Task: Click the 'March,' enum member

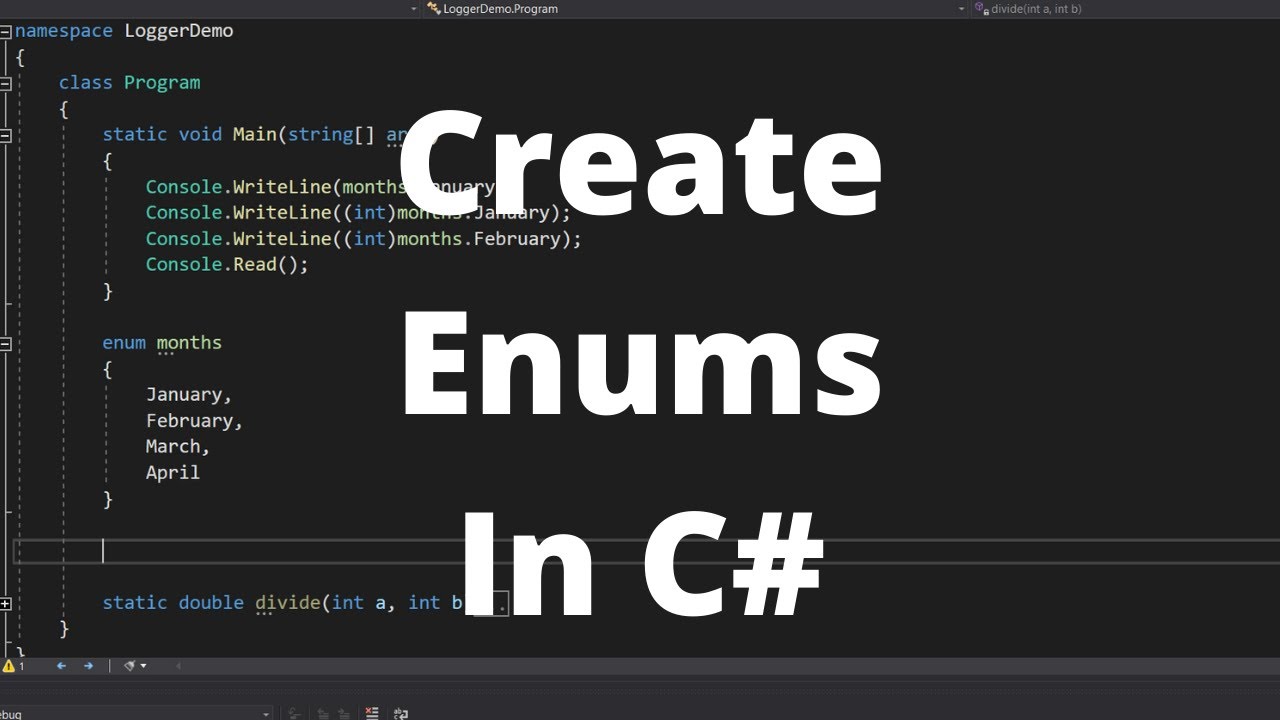Action: coord(178,447)
